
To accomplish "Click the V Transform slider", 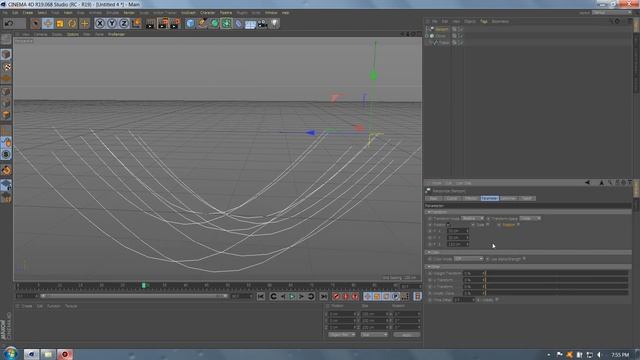I will [x=556, y=286].
